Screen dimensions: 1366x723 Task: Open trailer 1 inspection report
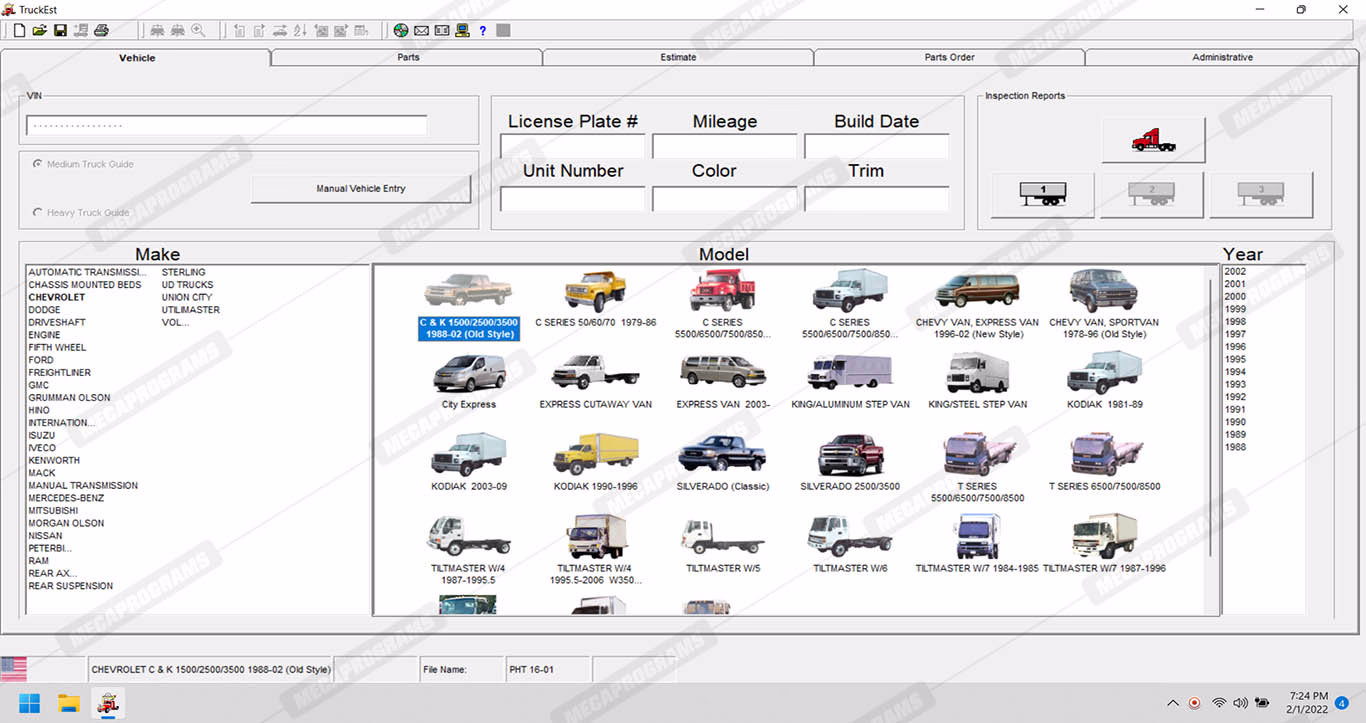(x=1043, y=194)
